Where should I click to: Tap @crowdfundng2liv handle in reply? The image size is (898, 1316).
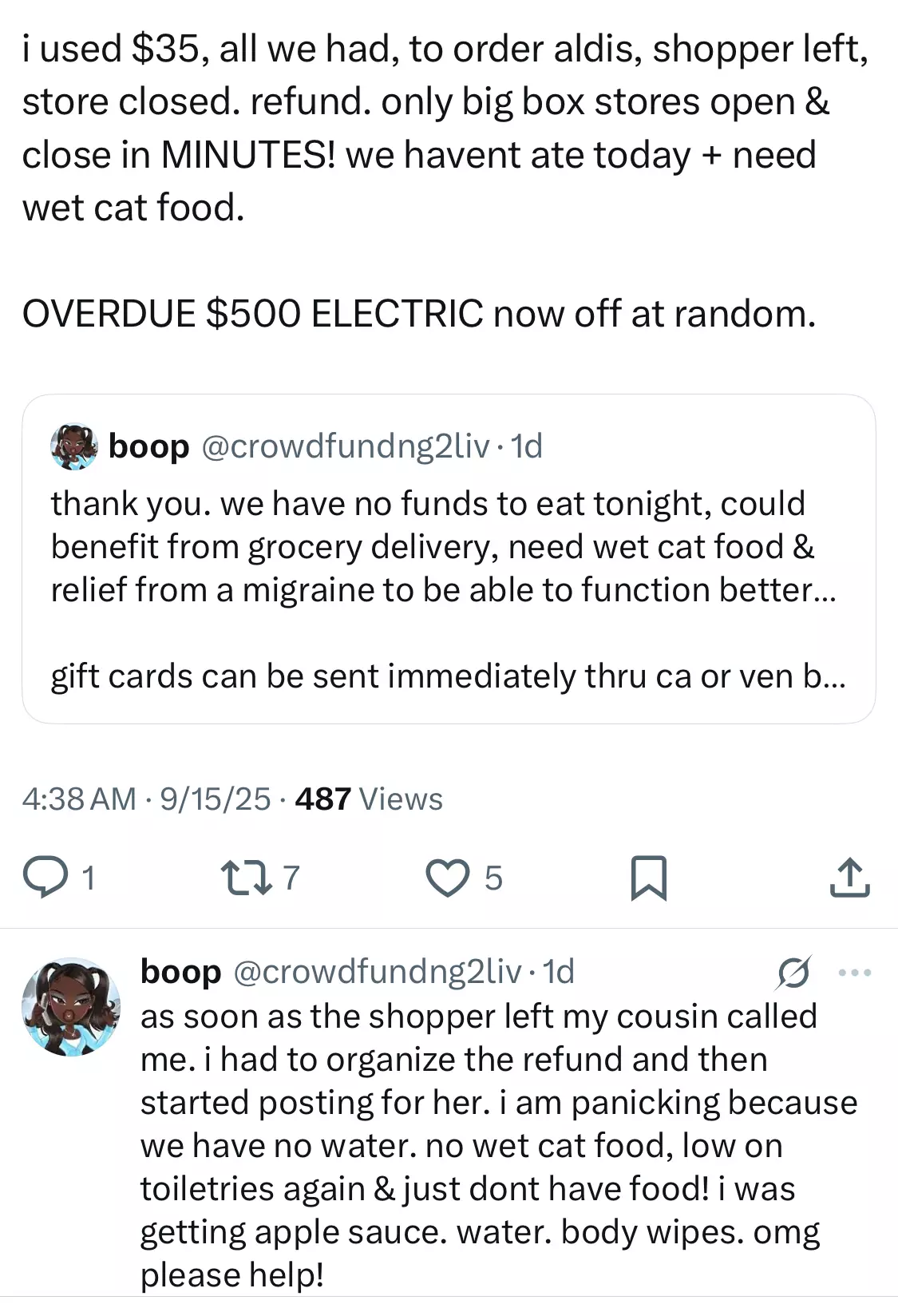(377, 972)
